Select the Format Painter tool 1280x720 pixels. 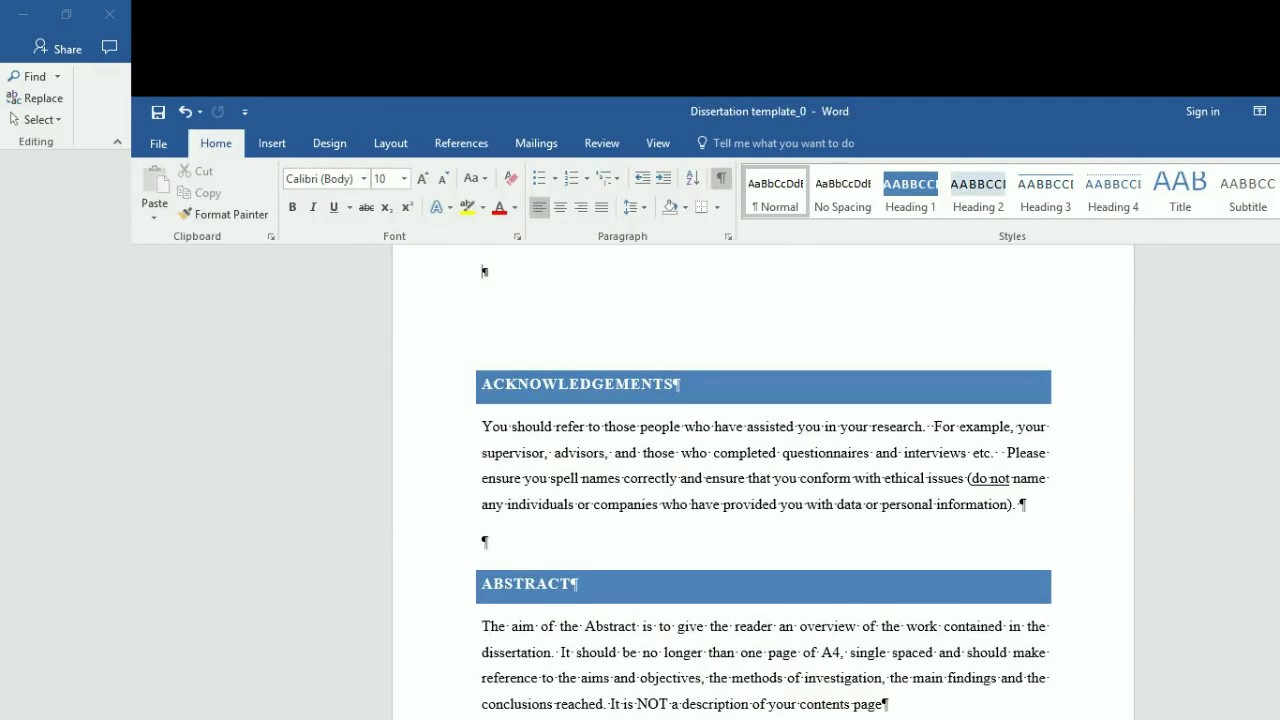click(x=223, y=214)
